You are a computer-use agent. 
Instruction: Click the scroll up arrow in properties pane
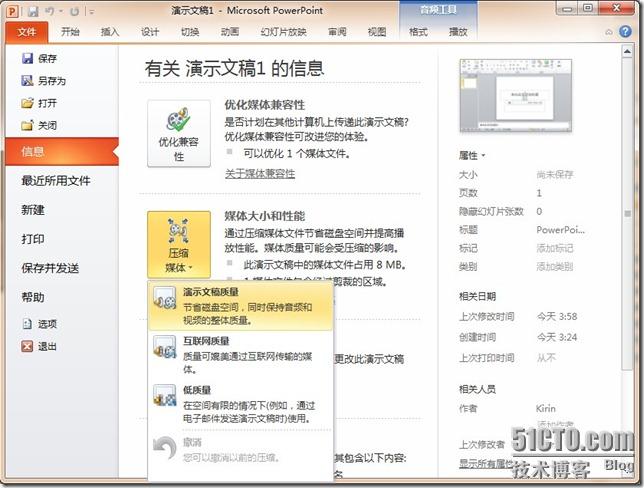click(x=627, y=52)
